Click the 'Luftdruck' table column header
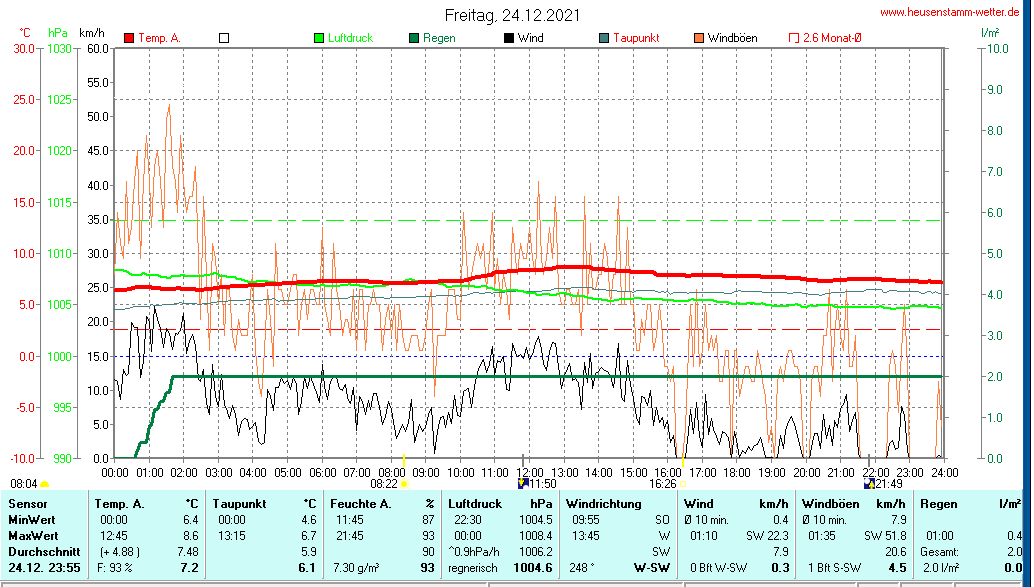This screenshot has width=1034, height=587. 475,504
